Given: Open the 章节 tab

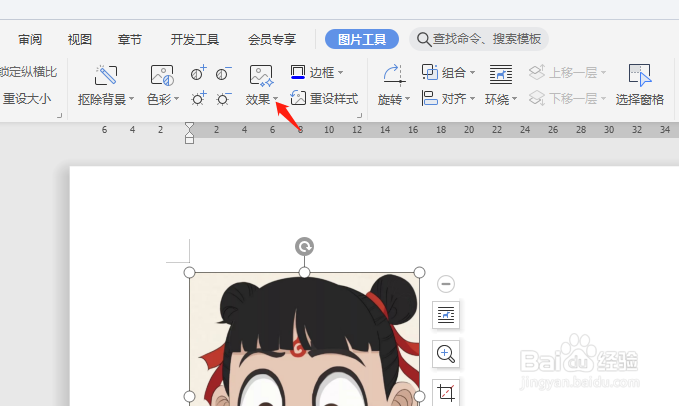Looking at the screenshot, I should coord(129,39).
